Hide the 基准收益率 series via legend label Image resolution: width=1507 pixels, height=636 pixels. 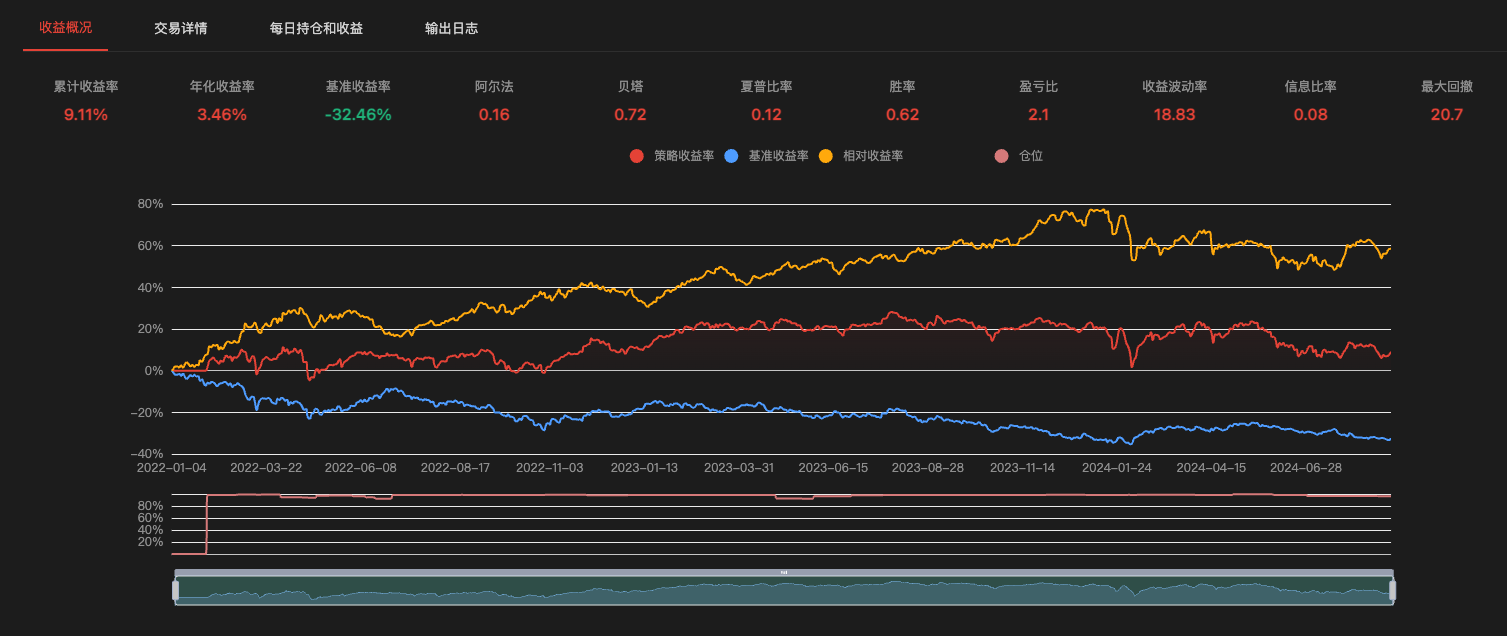coord(778,156)
